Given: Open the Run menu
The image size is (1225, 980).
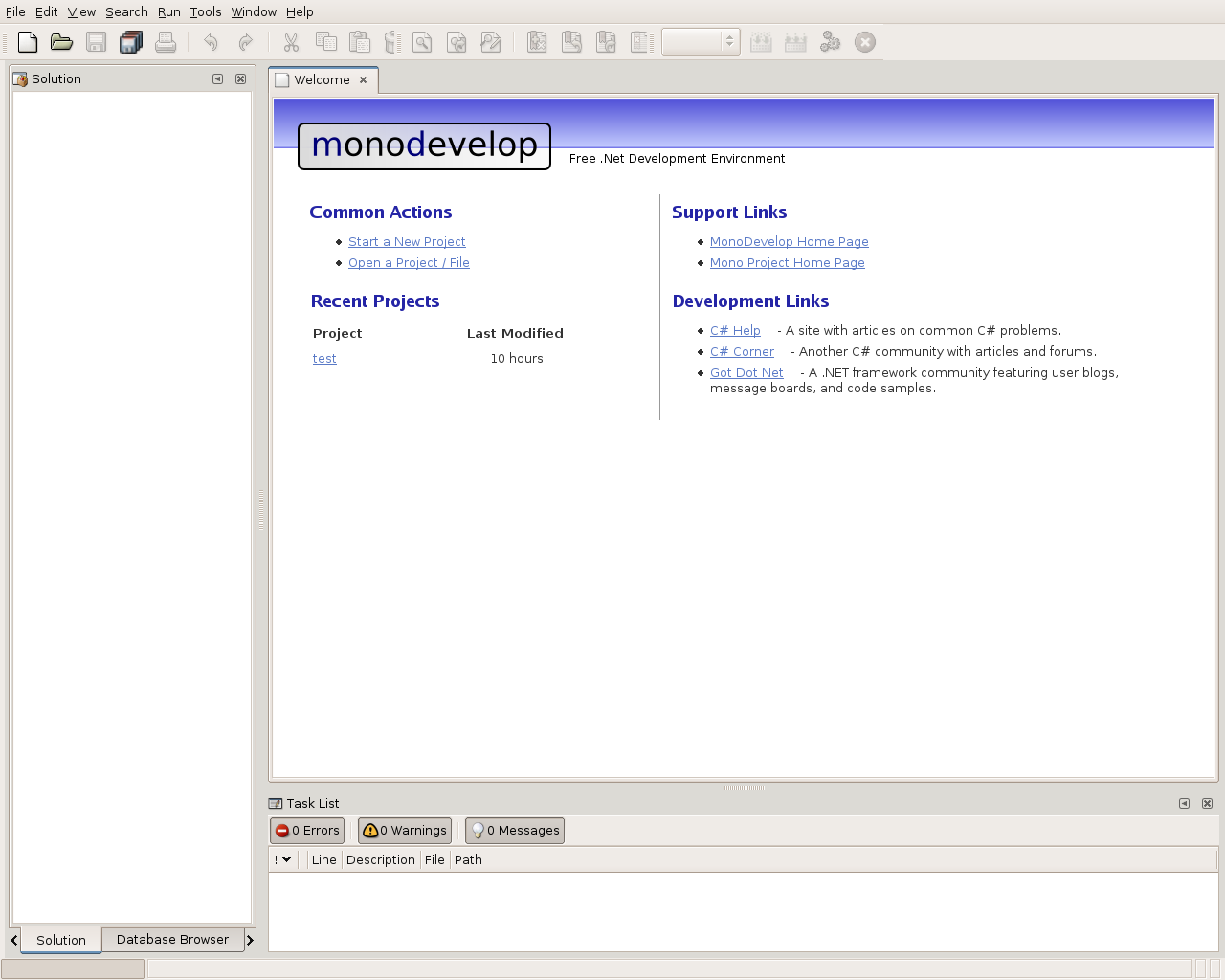Looking at the screenshot, I should 169,11.
